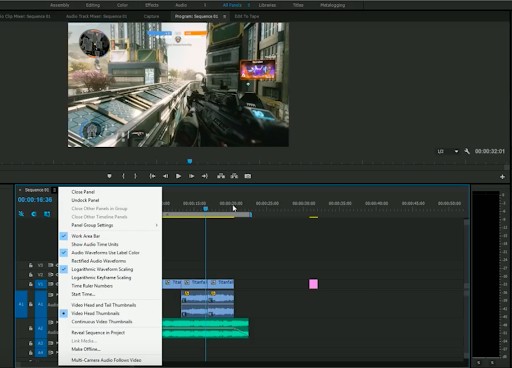This screenshot has height=368, width=512.
Task: Switch to the Color workspace
Action: click(122, 5)
